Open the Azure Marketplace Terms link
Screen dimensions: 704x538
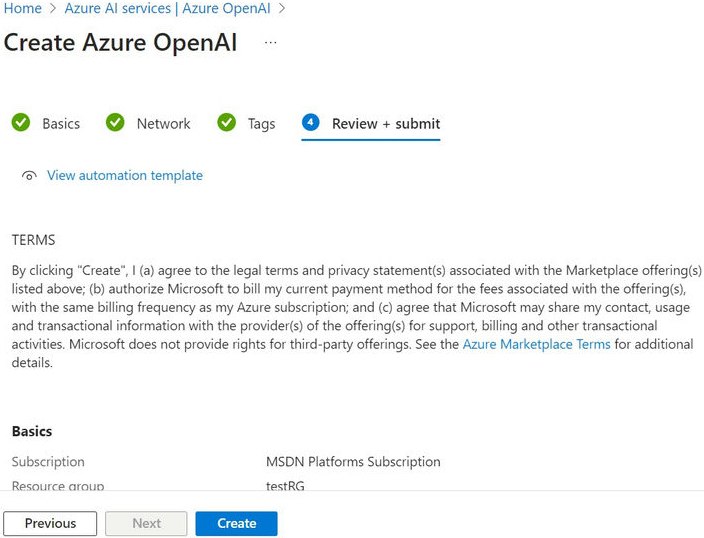pyautogui.click(x=536, y=344)
